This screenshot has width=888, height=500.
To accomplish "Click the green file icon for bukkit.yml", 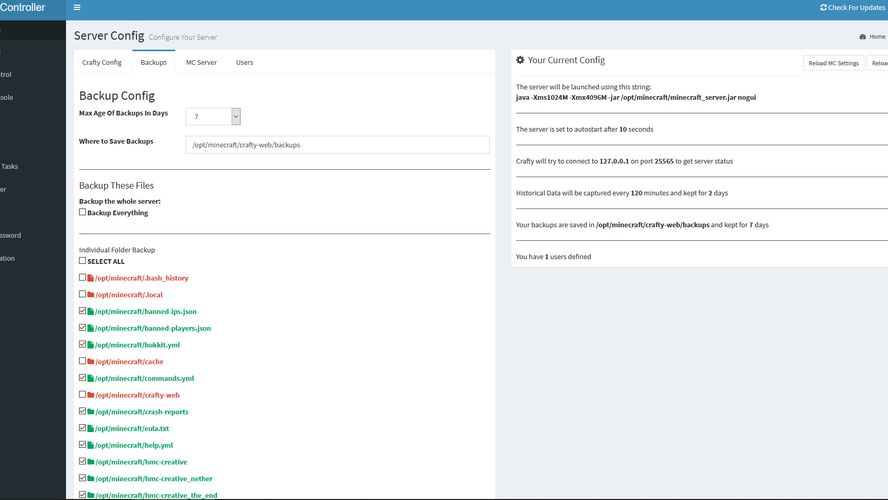I will coord(90,345).
